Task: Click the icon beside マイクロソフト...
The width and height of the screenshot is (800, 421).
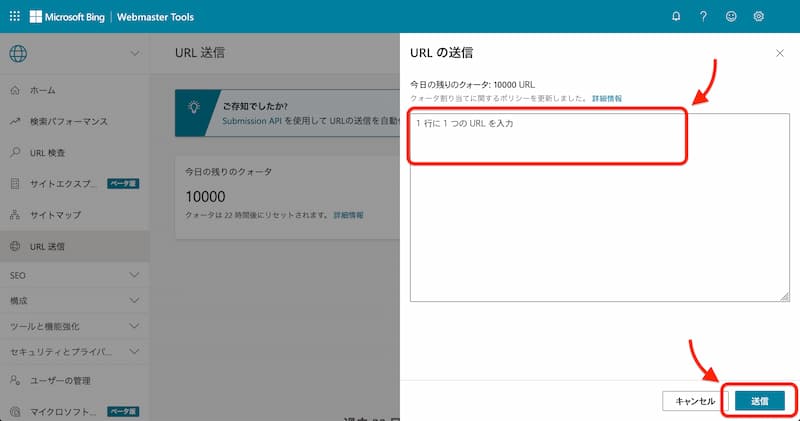Action: (x=15, y=411)
